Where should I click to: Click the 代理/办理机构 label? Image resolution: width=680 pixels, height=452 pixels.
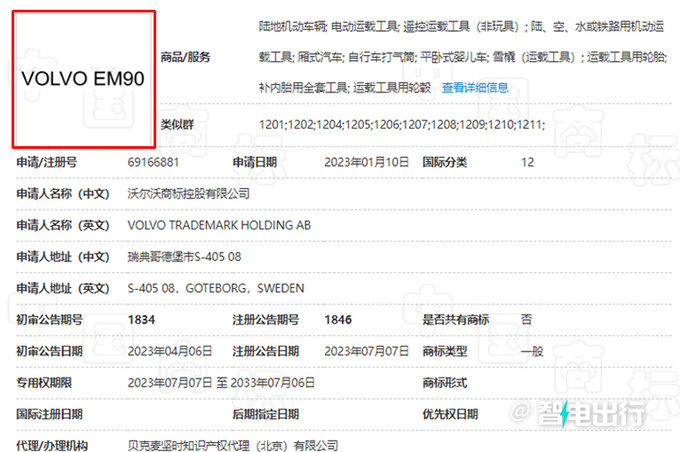click(x=52, y=445)
